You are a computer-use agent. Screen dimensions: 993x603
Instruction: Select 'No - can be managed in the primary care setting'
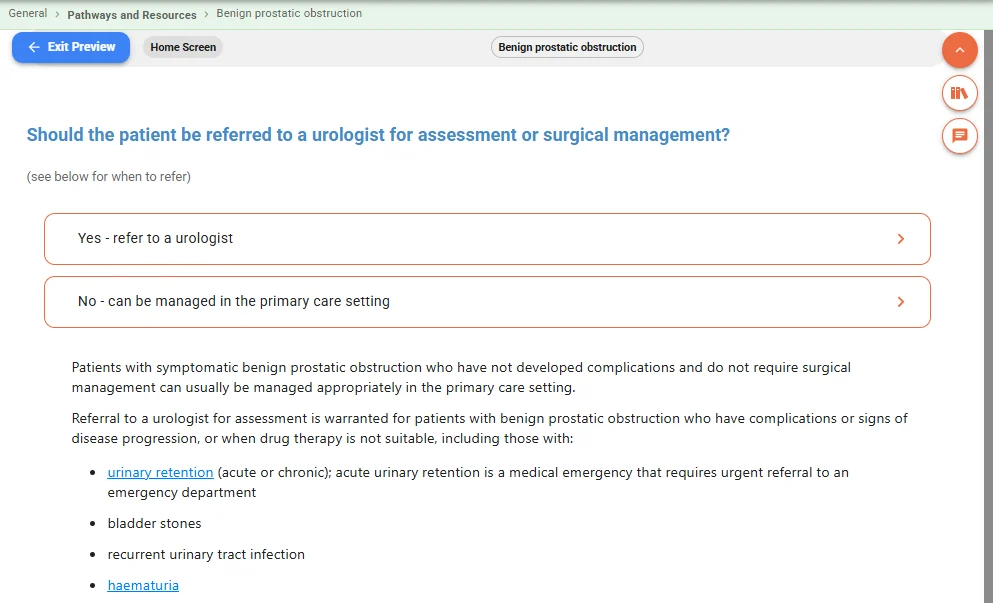[x=487, y=302]
